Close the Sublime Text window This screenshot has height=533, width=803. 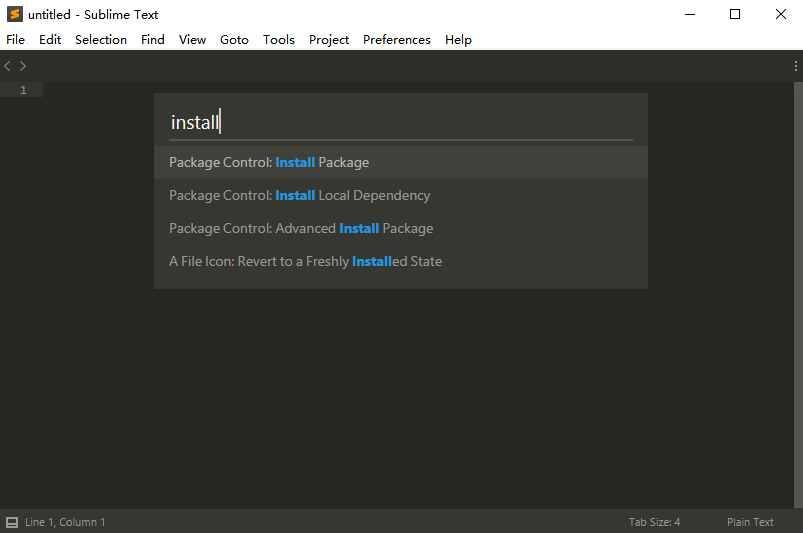[780, 14]
